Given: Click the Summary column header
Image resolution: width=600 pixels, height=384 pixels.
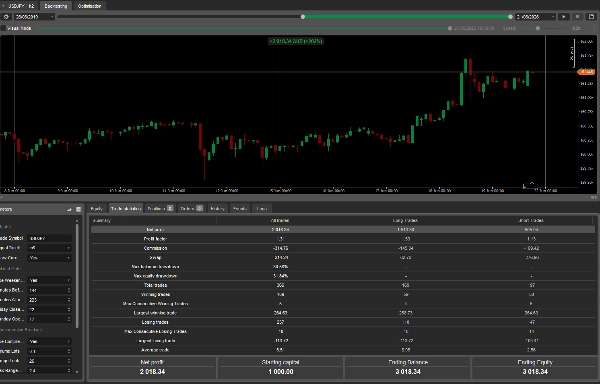Looking at the screenshot, I should [102, 220].
